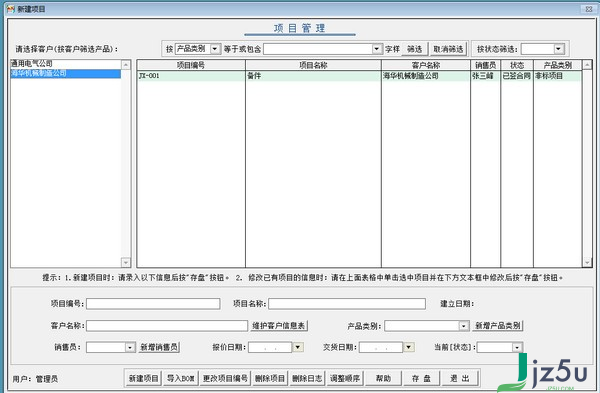Click the 项目名称 column header
This screenshot has width=600, height=393.
coord(313,65)
